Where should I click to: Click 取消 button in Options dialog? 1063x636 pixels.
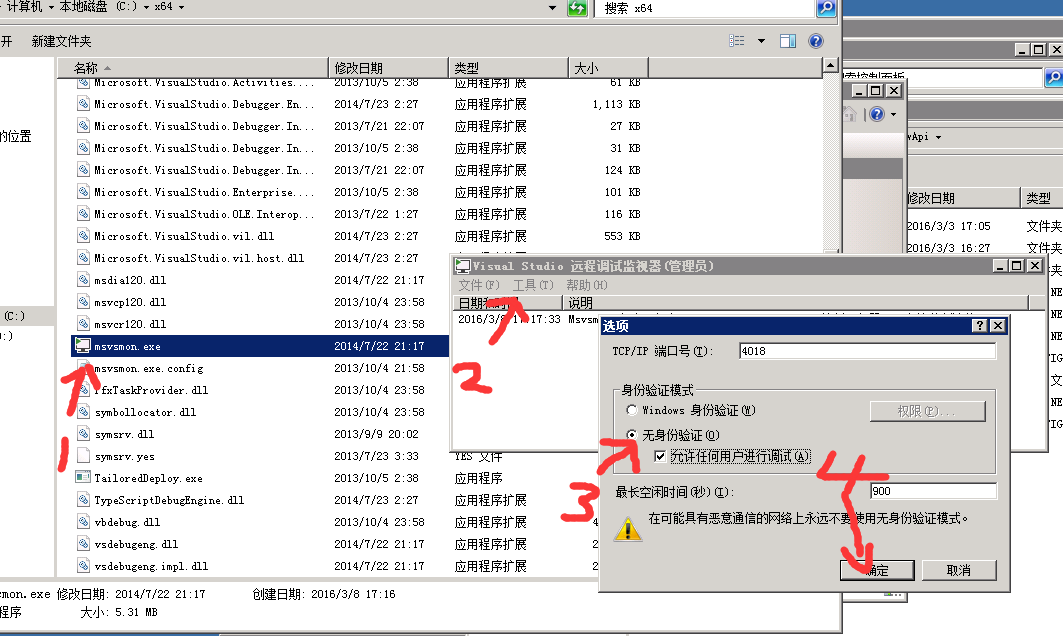tap(959, 570)
